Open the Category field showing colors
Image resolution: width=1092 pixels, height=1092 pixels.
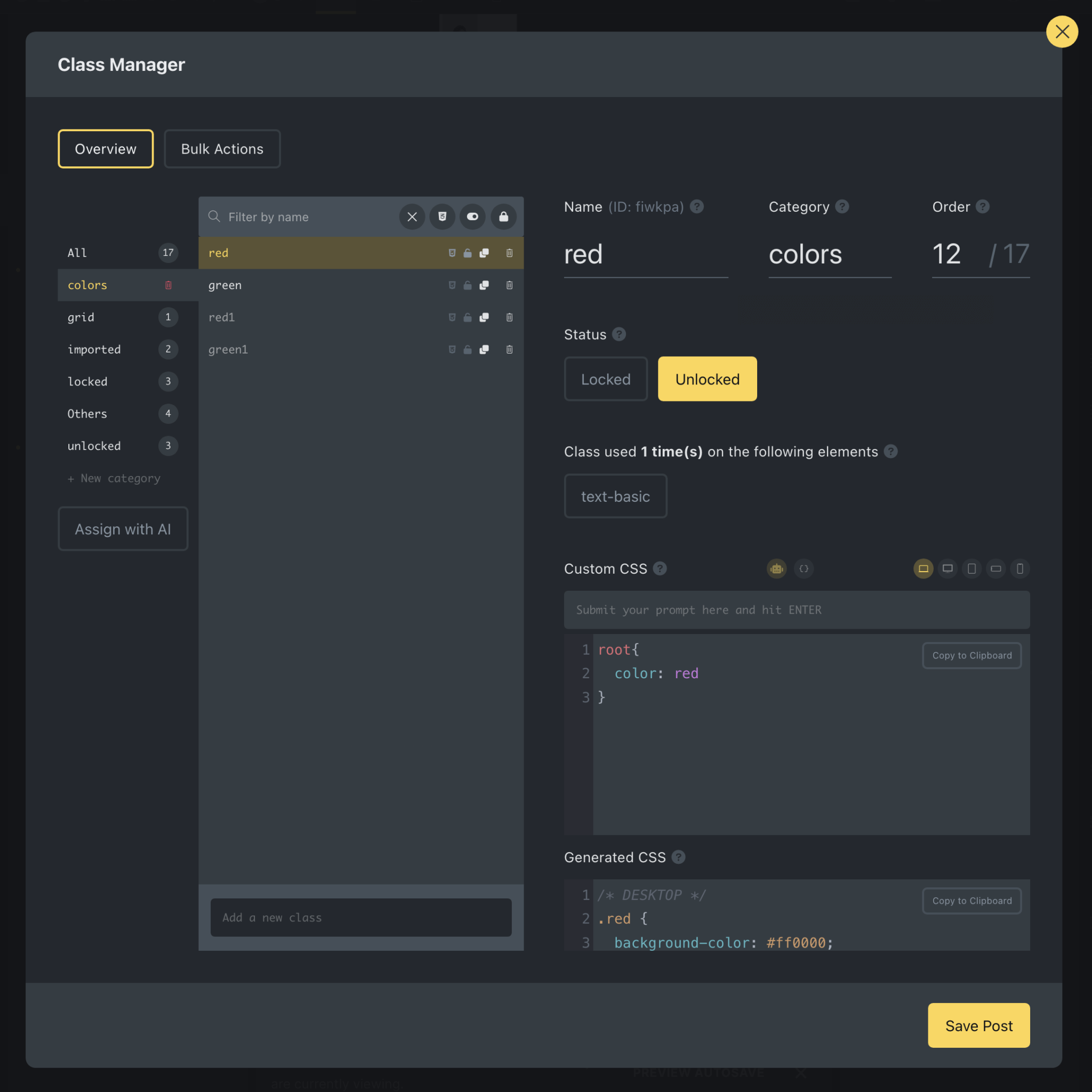pos(830,254)
